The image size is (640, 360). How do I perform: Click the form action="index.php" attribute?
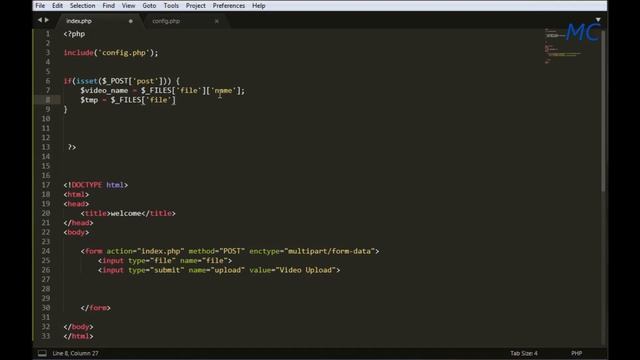coord(145,251)
